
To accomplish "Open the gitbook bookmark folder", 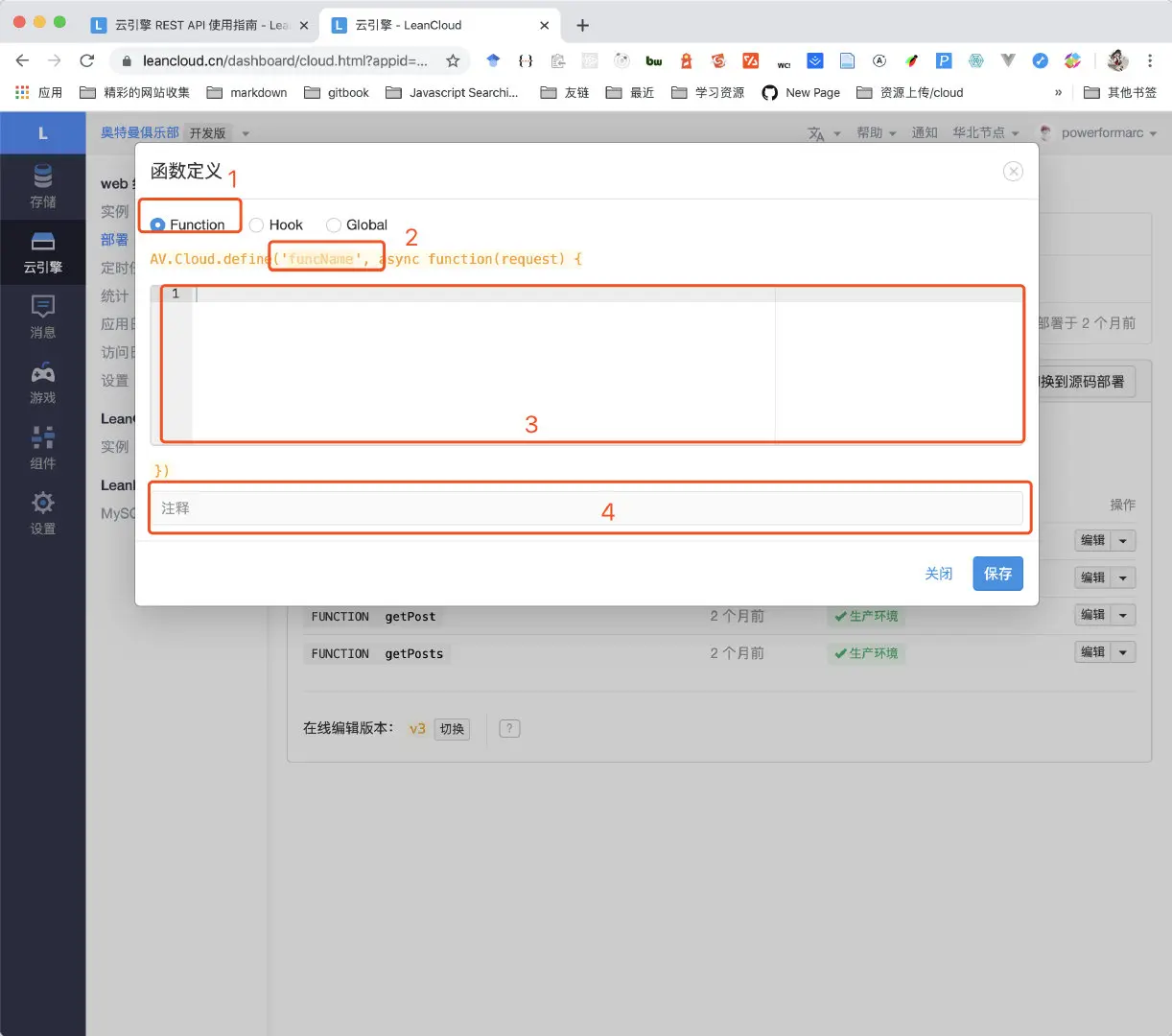I will pyautogui.click(x=337, y=92).
